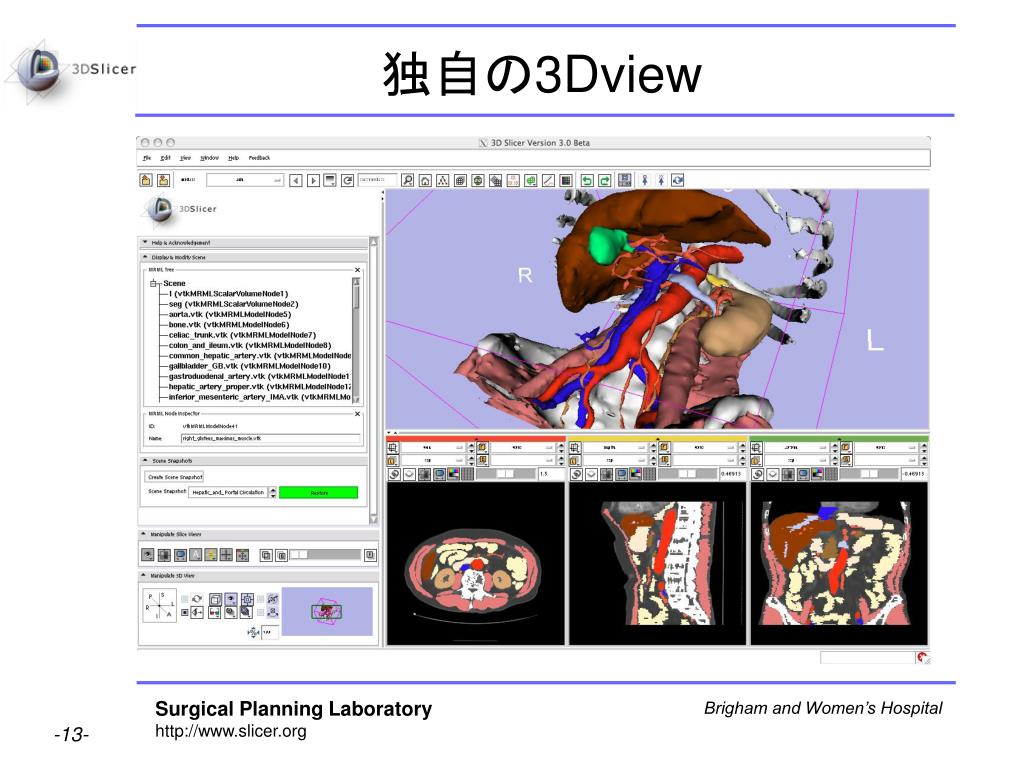
Task: Toggle green viewer fit-to-window icon
Action: pyautogui.click(x=788, y=474)
